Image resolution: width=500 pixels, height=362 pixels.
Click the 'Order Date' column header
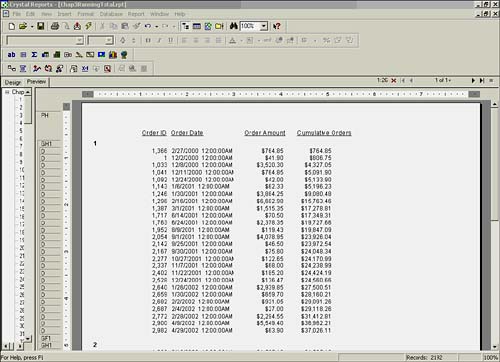tap(187, 133)
